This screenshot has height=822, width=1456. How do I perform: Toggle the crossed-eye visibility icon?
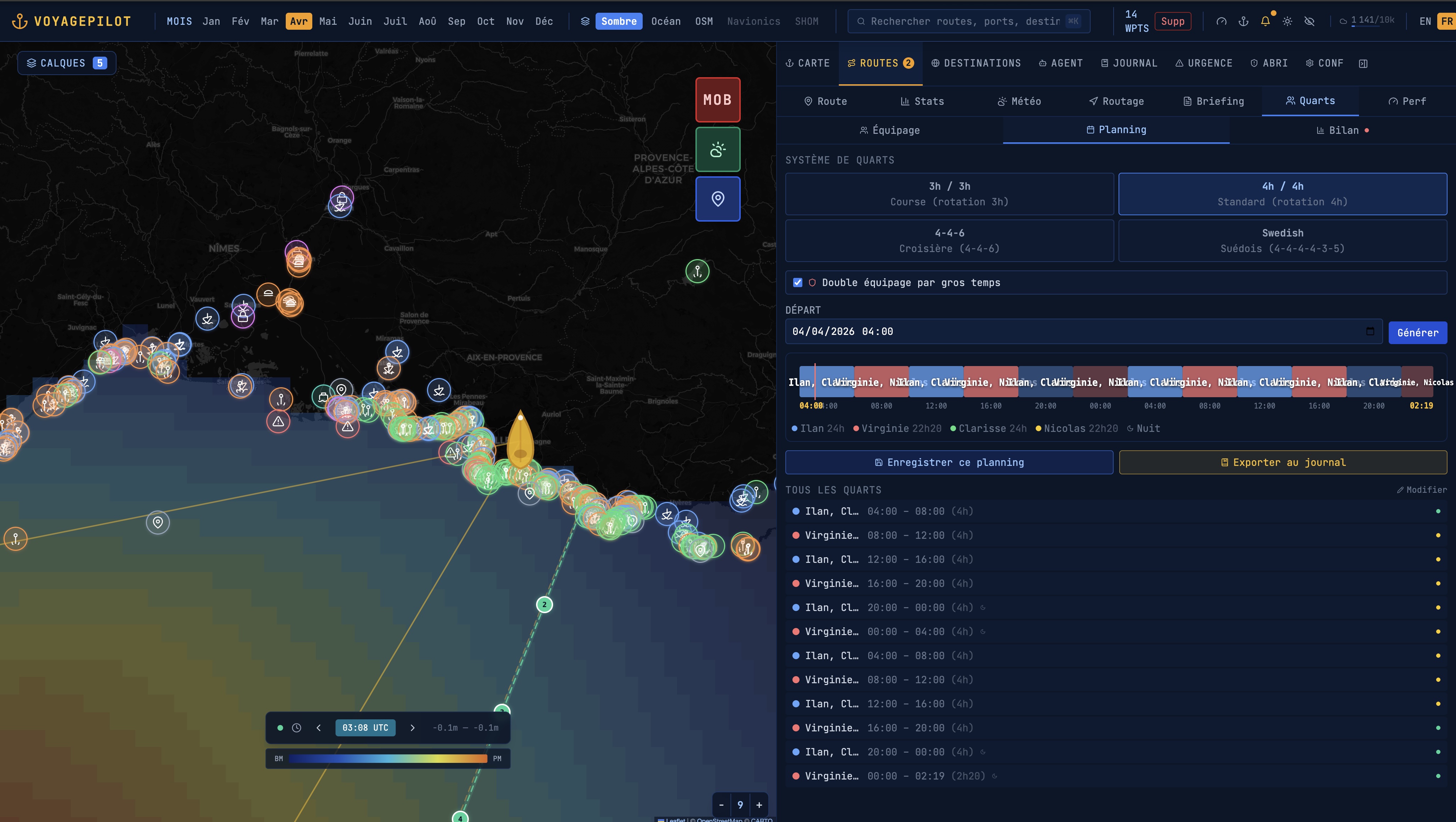pyautogui.click(x=1309, y=22)
